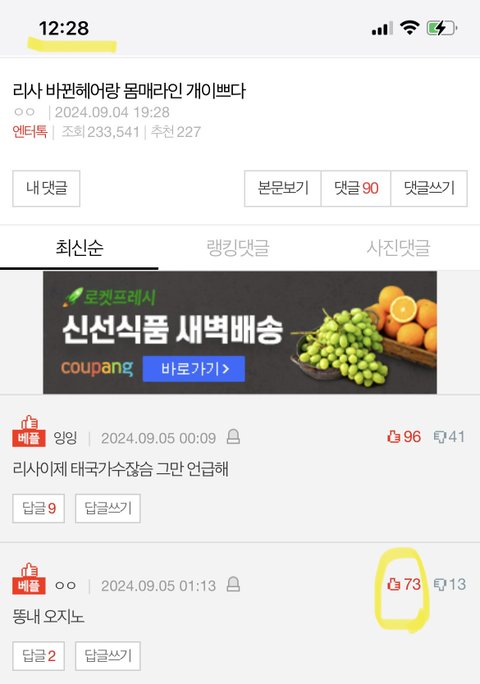Image resolution: width=480 pixels, height=684 pixels.
Task: Like the 잉잉 comment with 96 upvotes
Action: (x=404, y=437)
